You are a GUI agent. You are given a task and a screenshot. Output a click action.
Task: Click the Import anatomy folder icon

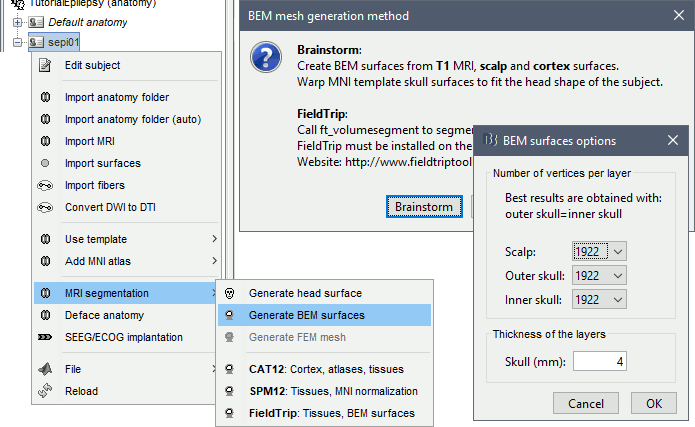[x=45, y=98]
